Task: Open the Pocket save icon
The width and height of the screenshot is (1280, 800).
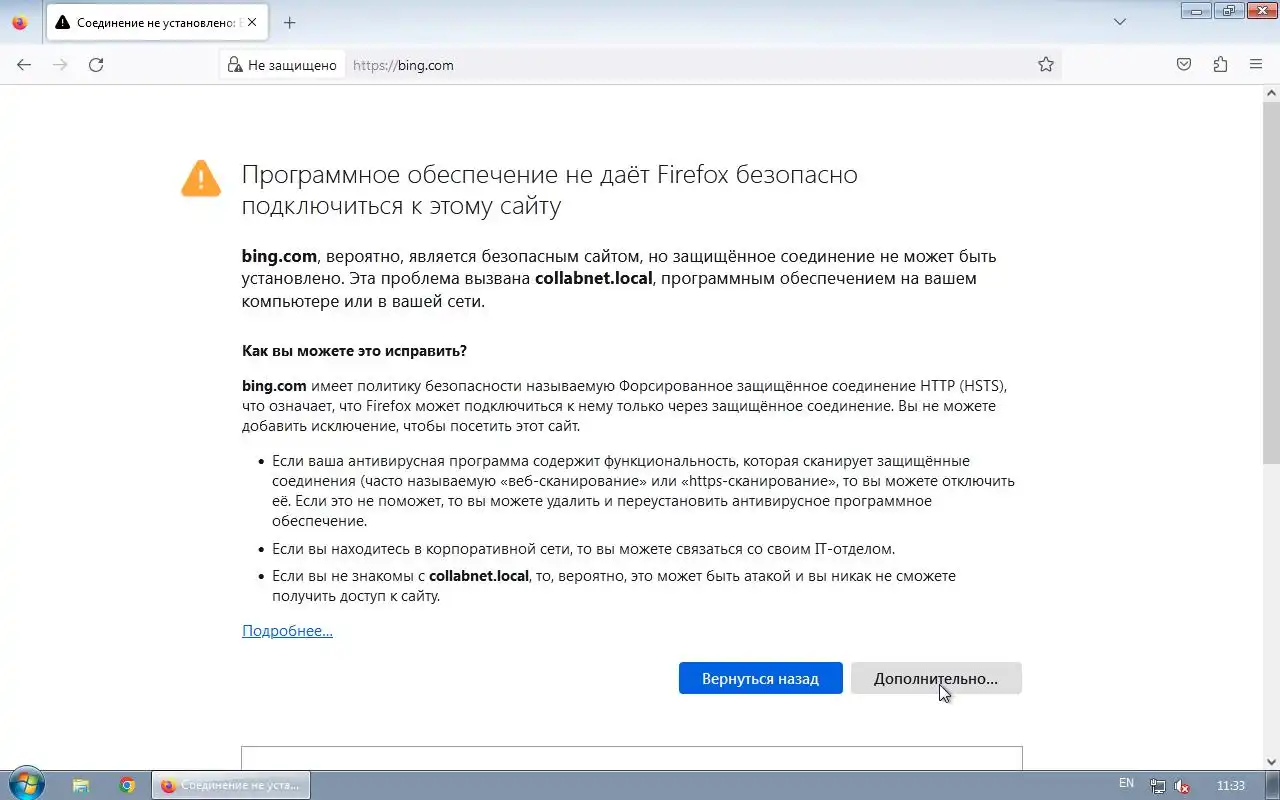Action: pos(1184,65)
